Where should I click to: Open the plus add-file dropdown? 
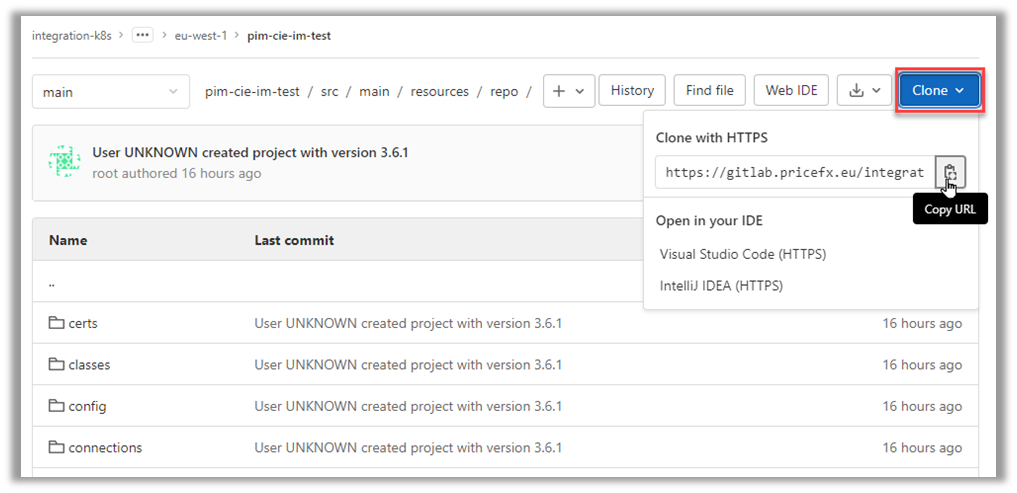568,91
